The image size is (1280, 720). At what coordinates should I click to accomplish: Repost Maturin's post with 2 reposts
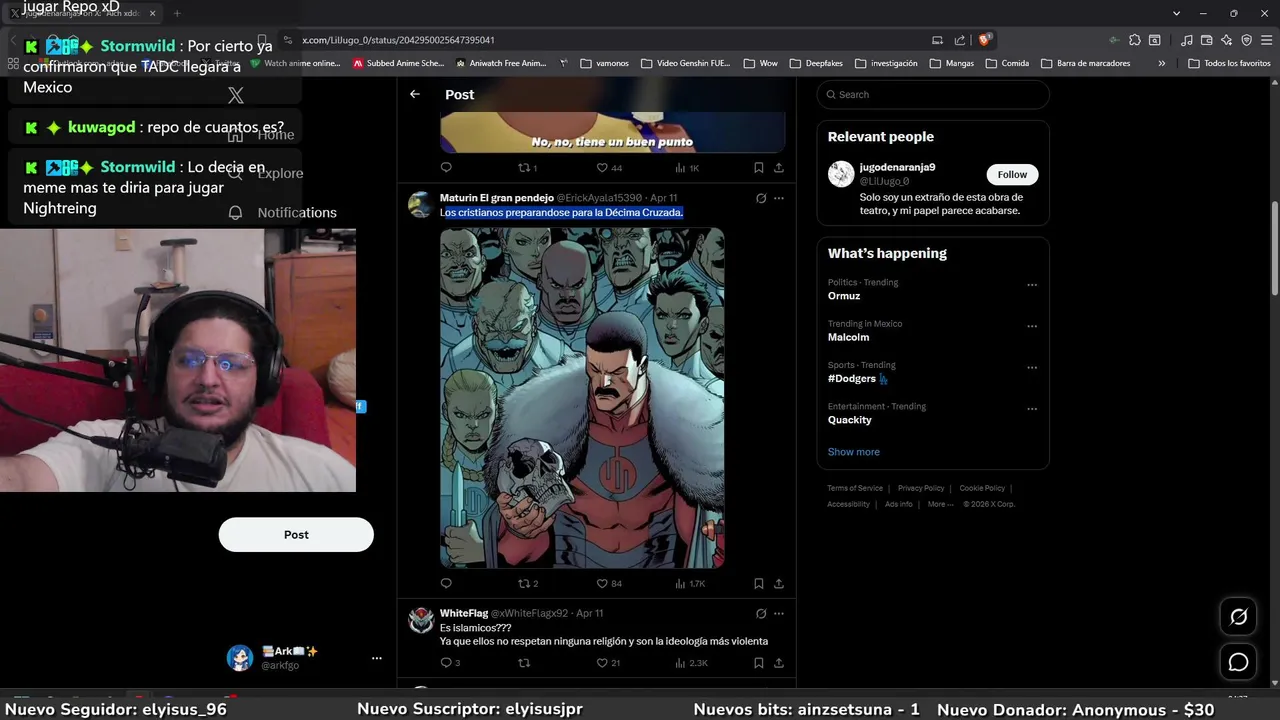pos(528,583)
